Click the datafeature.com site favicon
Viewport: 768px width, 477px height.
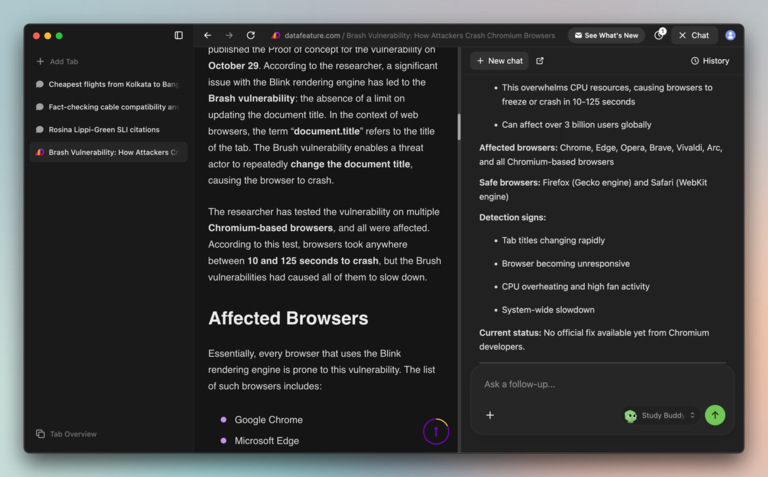[x=276, y=35]
